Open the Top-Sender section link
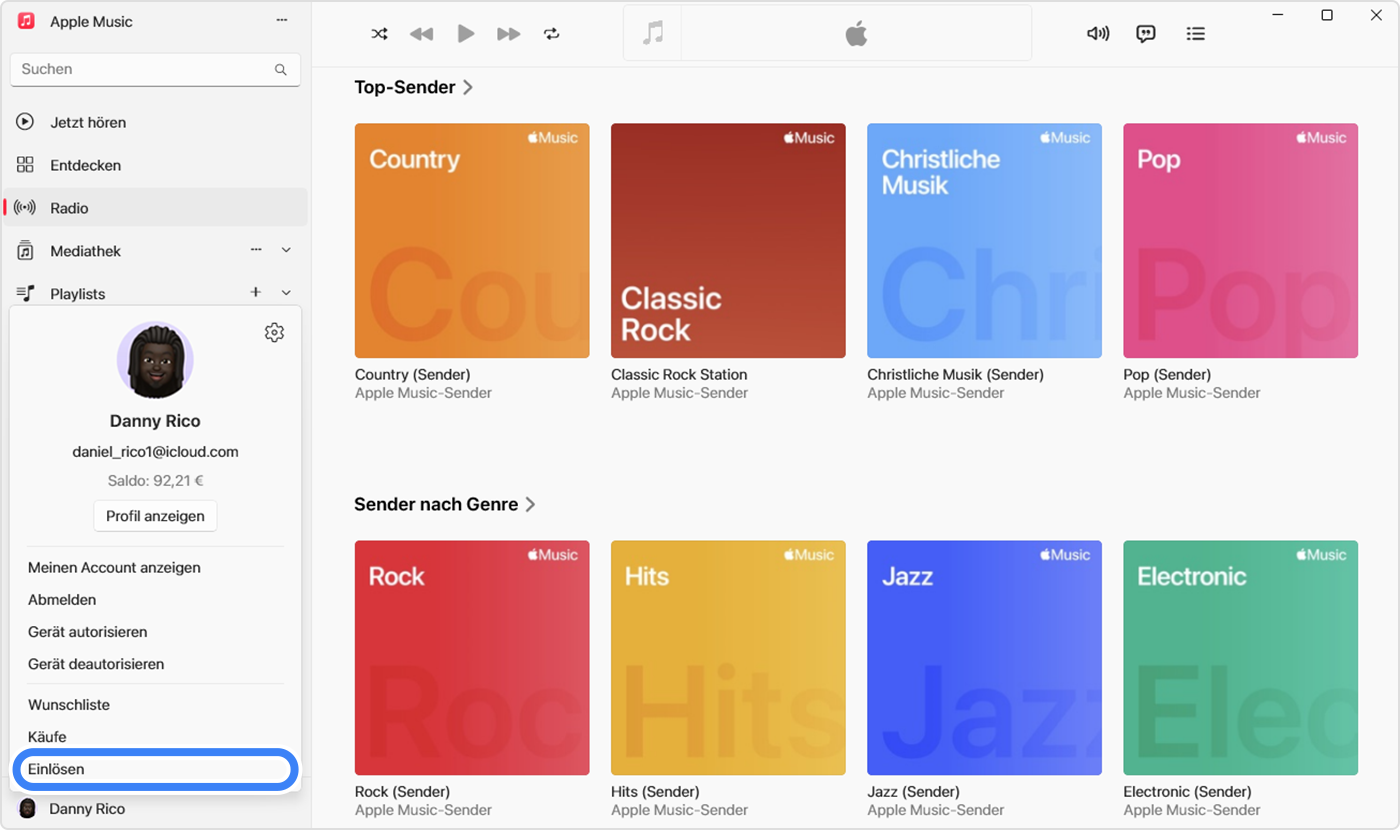 coord(413,87)
